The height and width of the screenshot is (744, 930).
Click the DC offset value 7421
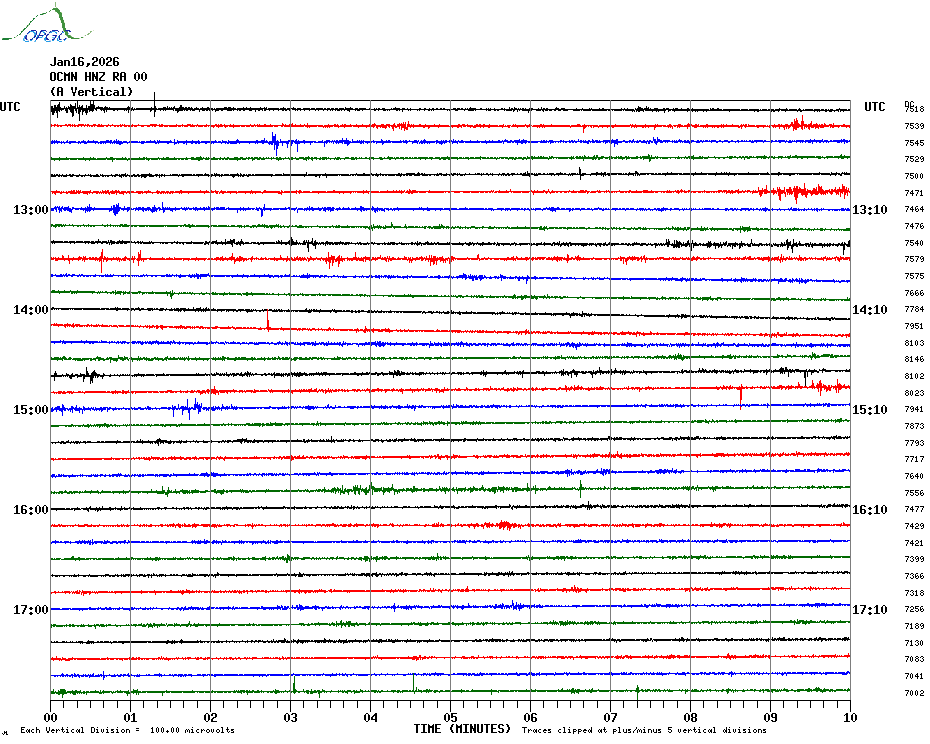pos(914,543)
